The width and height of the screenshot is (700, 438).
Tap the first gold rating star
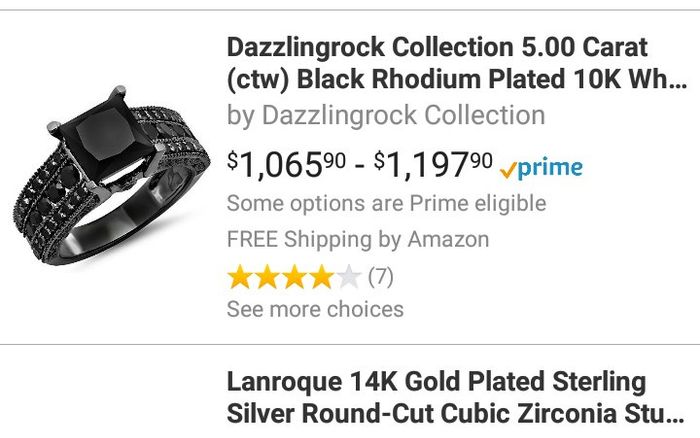click(x=240, y=276)
